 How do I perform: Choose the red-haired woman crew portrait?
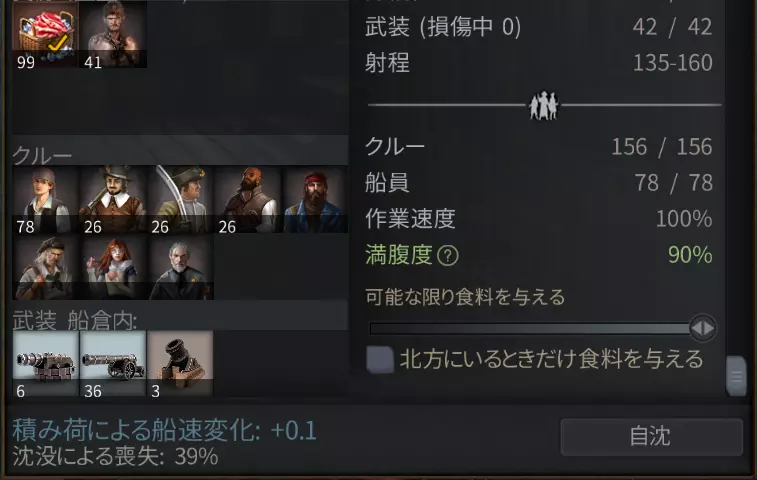point(113,267)
